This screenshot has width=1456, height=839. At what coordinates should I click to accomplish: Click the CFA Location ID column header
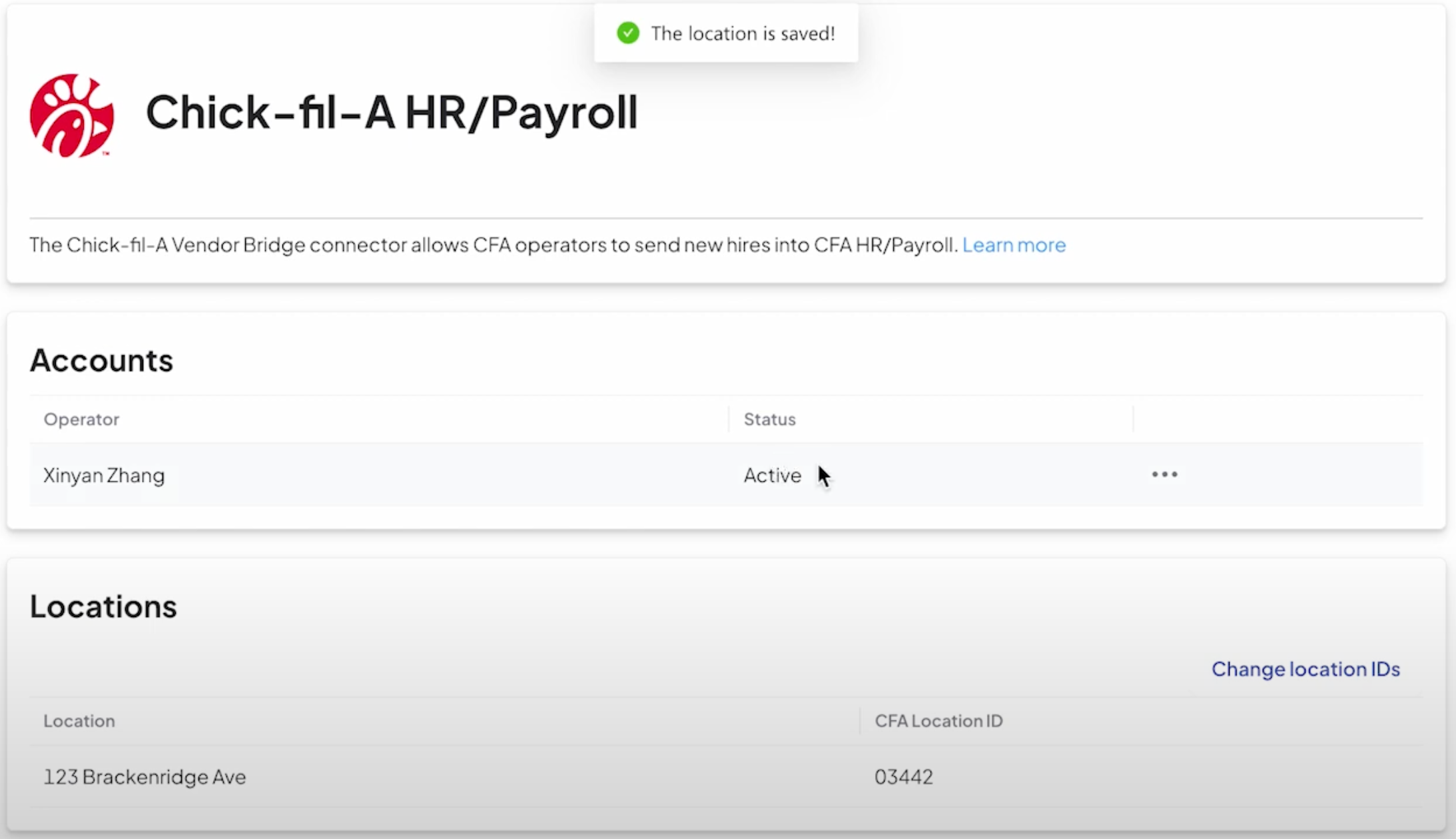938,720
